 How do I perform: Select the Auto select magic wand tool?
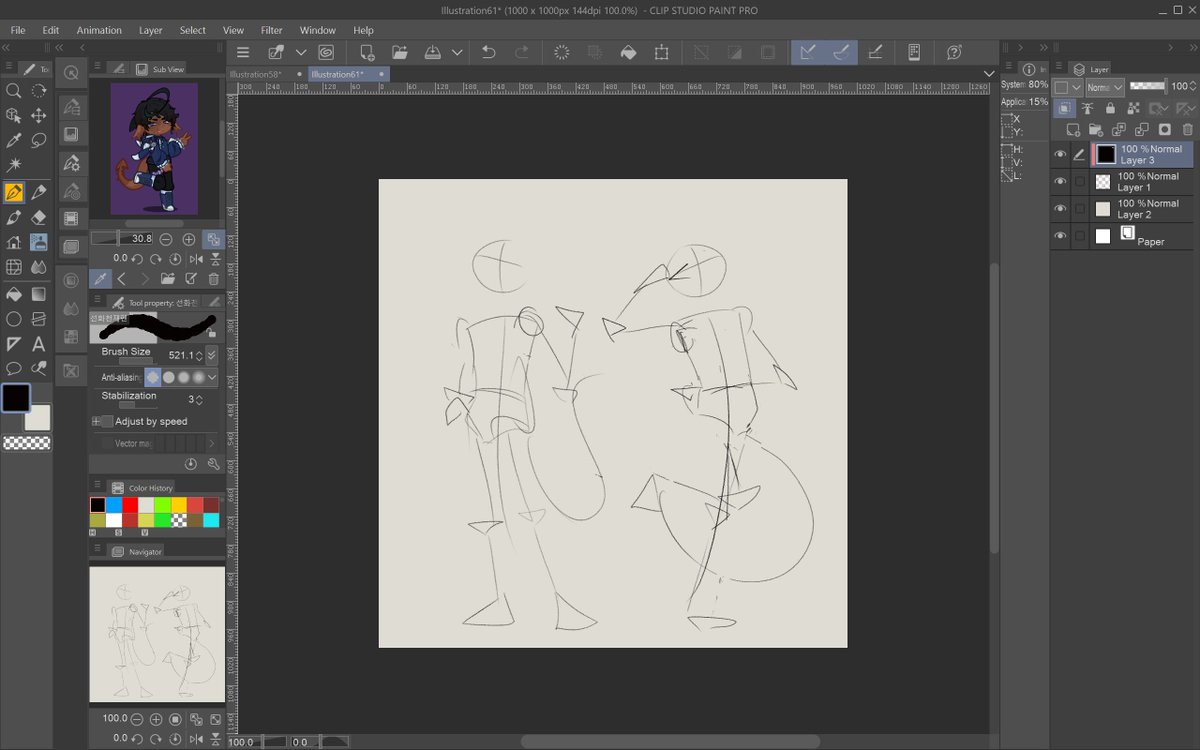pyautogui.click(x=14, y=164)
